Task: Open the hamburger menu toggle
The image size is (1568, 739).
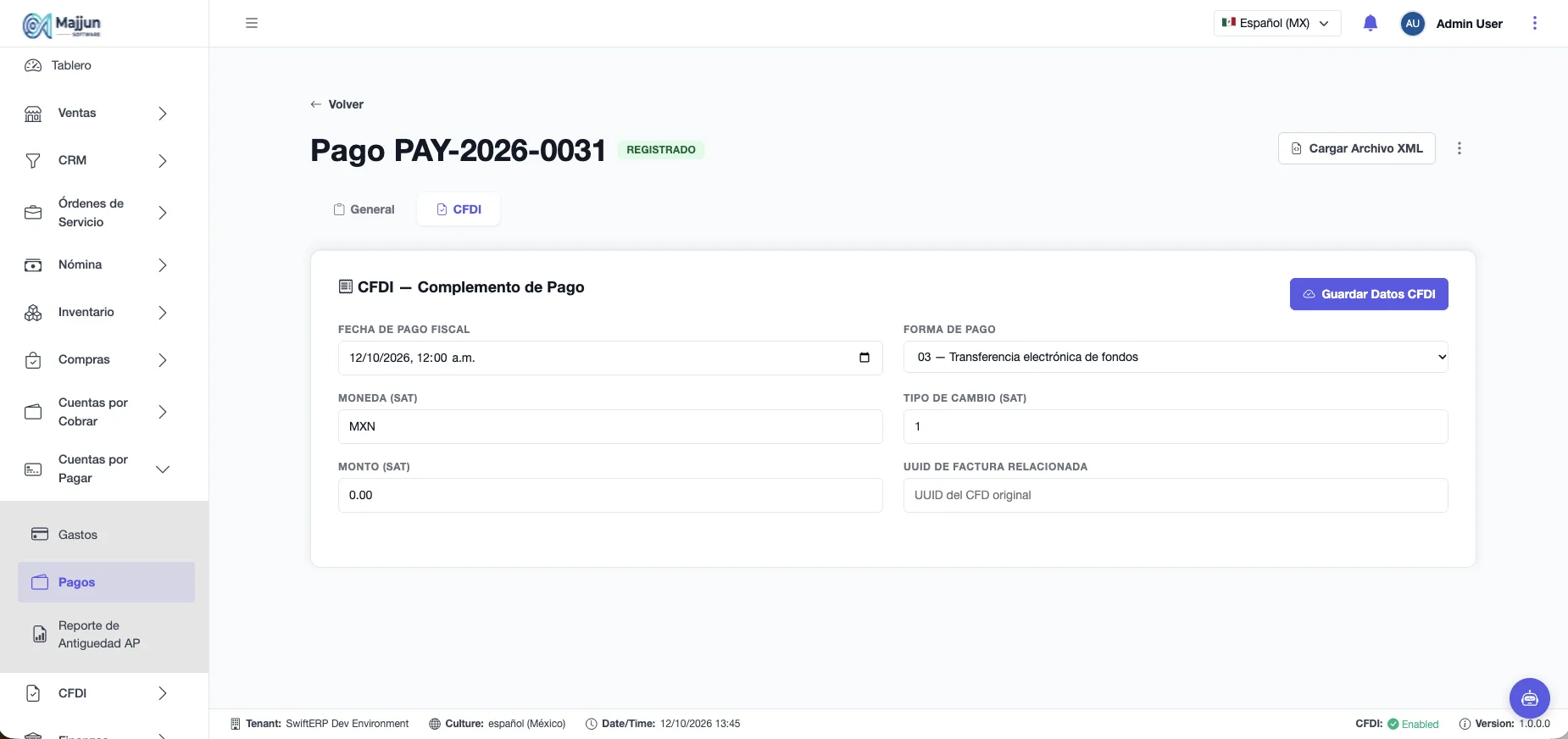Action: tap(252, 23)
